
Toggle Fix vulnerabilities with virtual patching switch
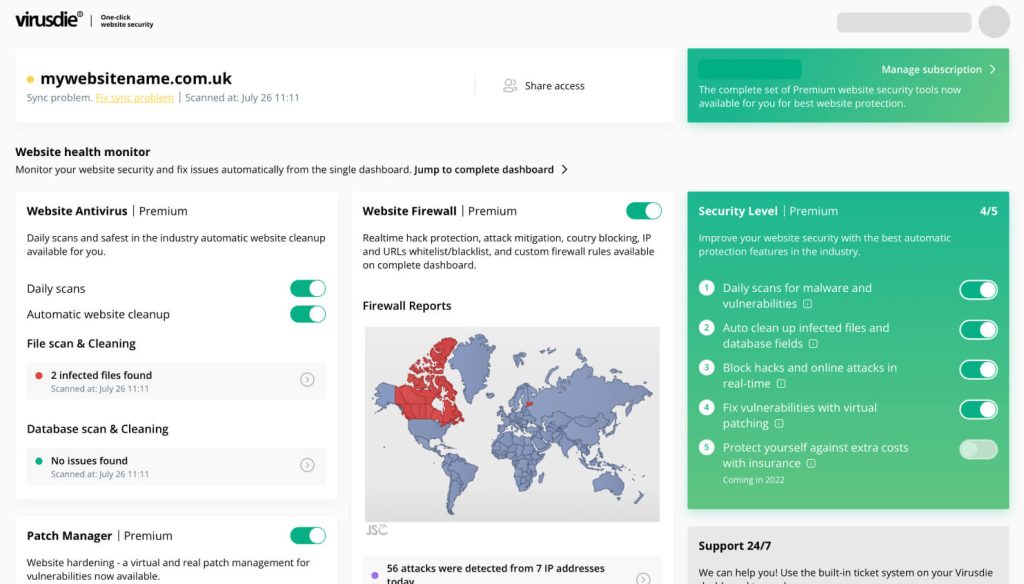pyautogui.click(x=978, y=410)
